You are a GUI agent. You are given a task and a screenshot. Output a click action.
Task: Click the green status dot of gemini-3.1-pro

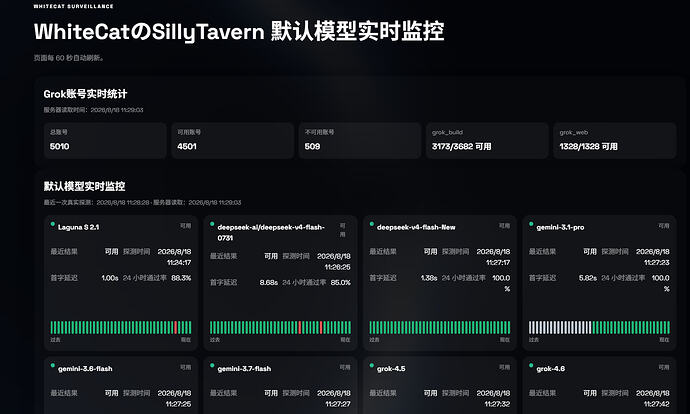(x=531, y=224)
